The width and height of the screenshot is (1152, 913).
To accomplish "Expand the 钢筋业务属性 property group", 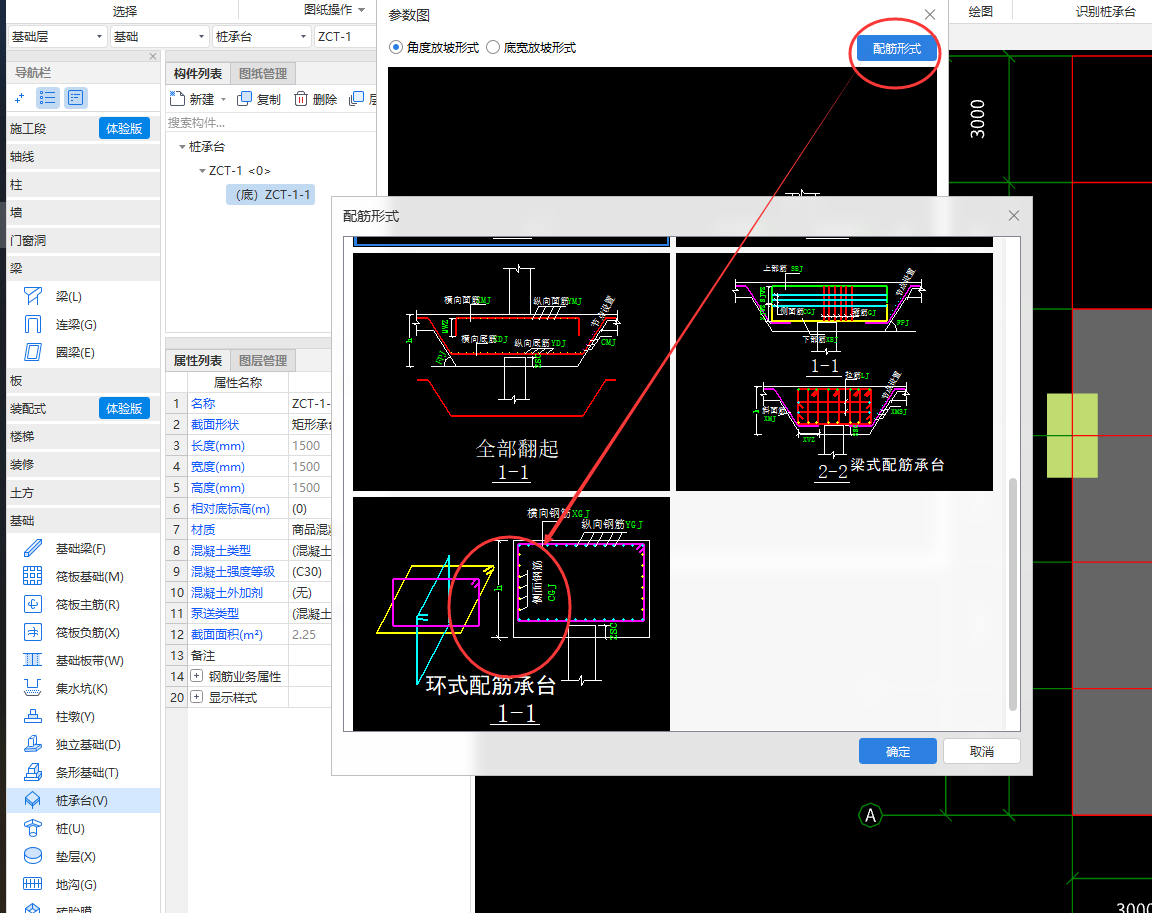I will pos(197,676).
